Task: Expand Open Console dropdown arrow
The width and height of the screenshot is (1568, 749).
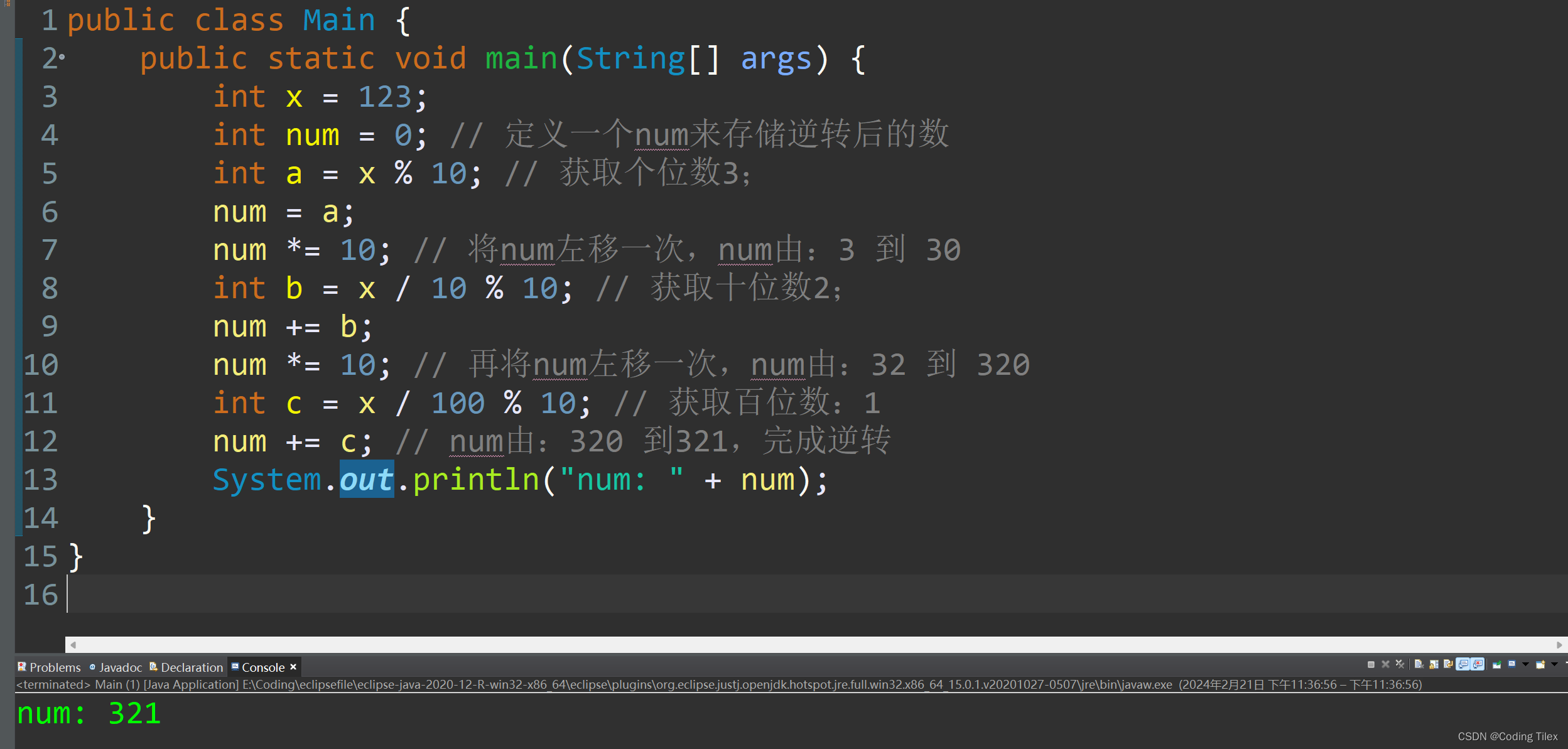Action: pyautogui.click(x=1554, y=664)
